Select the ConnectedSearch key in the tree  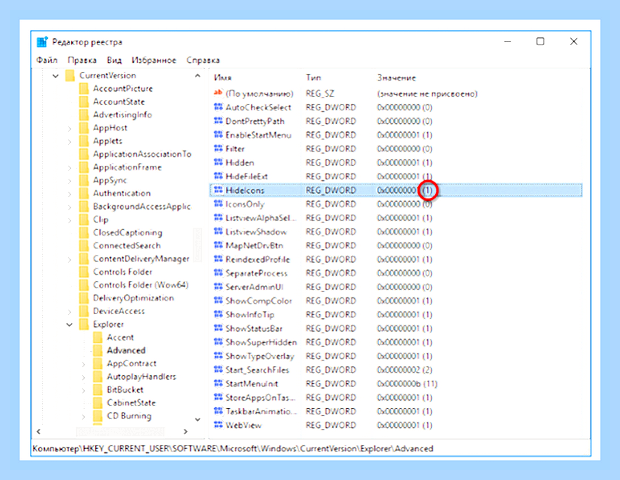(127, 246)
